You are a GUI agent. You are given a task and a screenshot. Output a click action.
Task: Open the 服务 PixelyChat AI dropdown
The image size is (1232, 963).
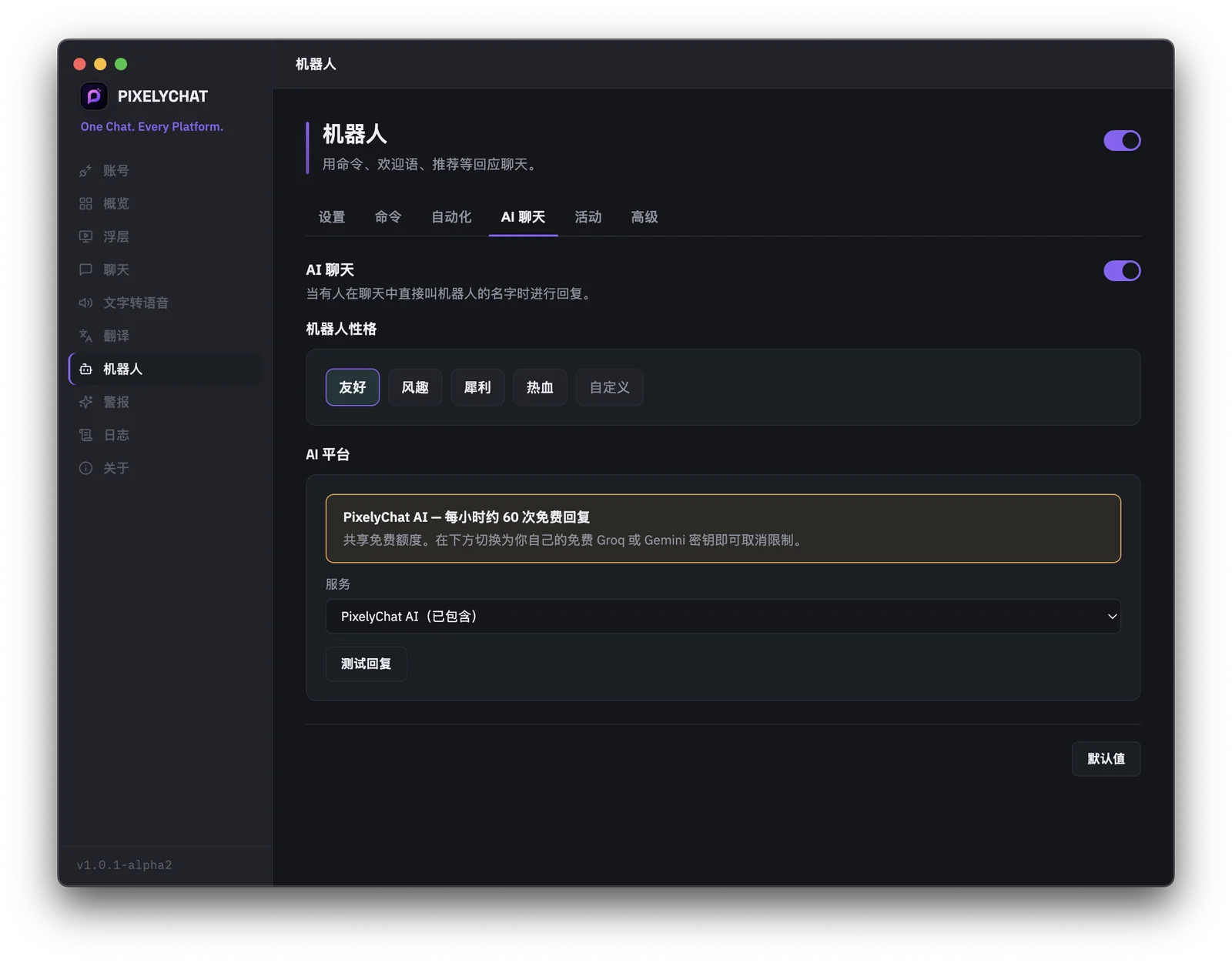tap(723, 617)
